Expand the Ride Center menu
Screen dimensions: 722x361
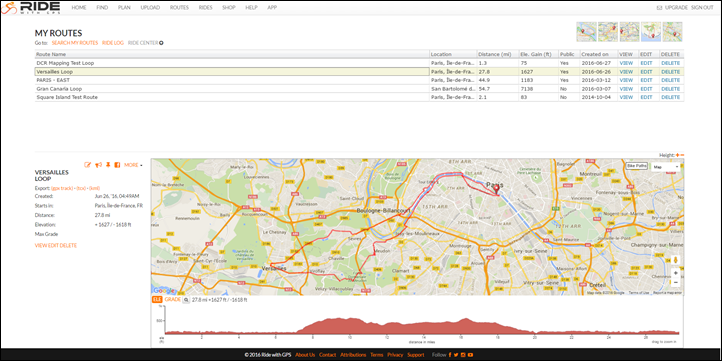pyautogui.click(x=146, y=43)
